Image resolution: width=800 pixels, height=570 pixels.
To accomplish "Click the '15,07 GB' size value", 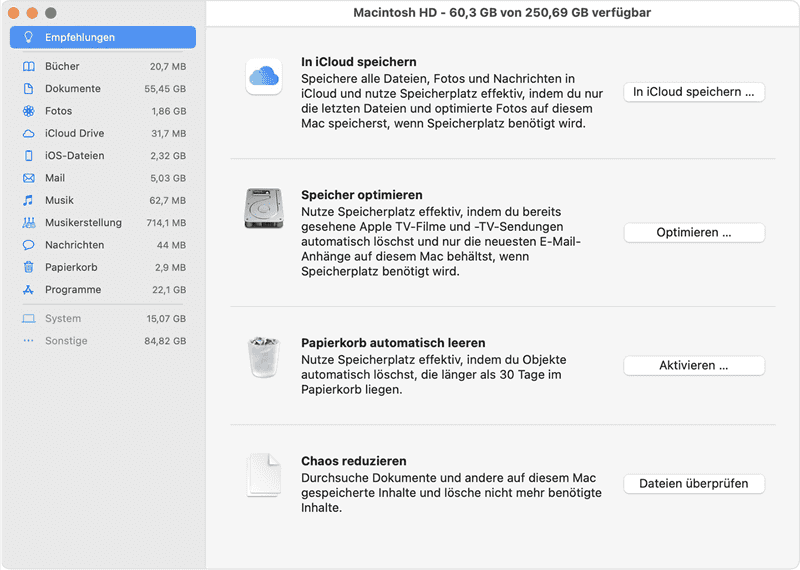I will coord(166,319).
